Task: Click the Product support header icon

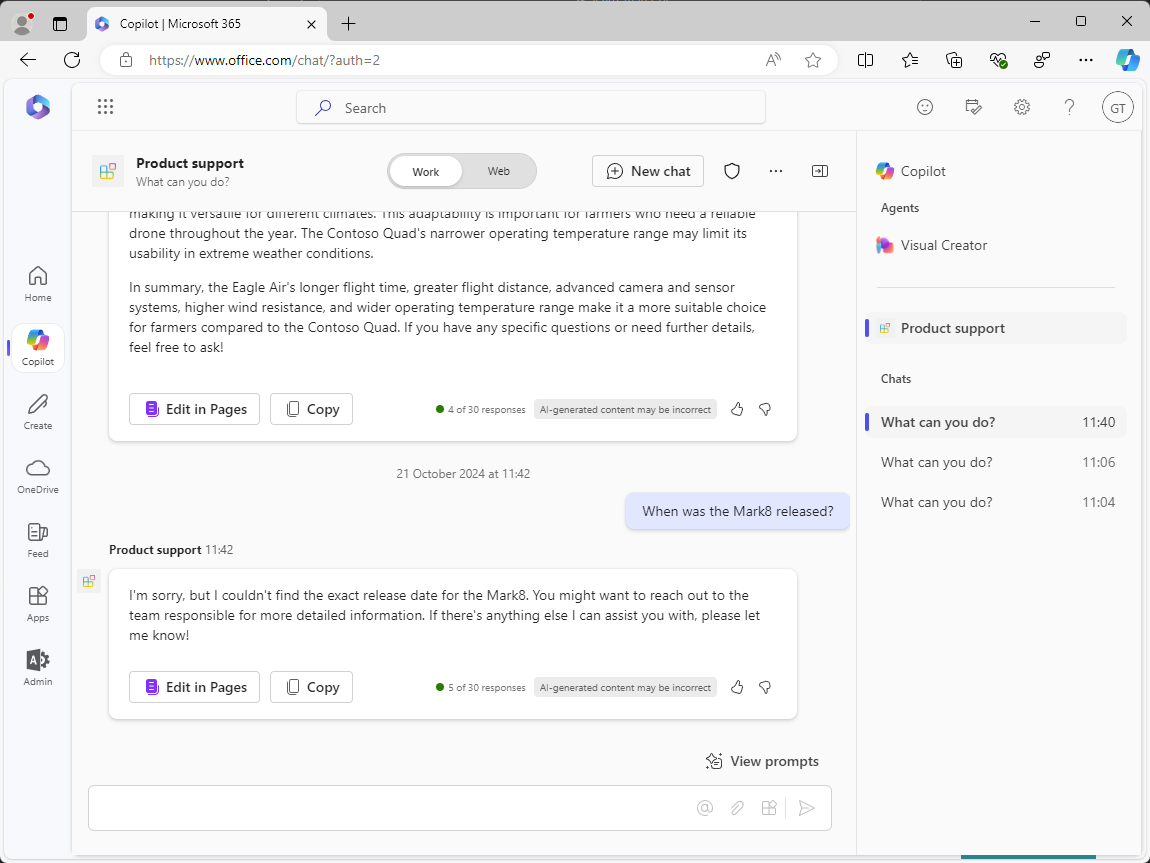Action: [107, 172]
